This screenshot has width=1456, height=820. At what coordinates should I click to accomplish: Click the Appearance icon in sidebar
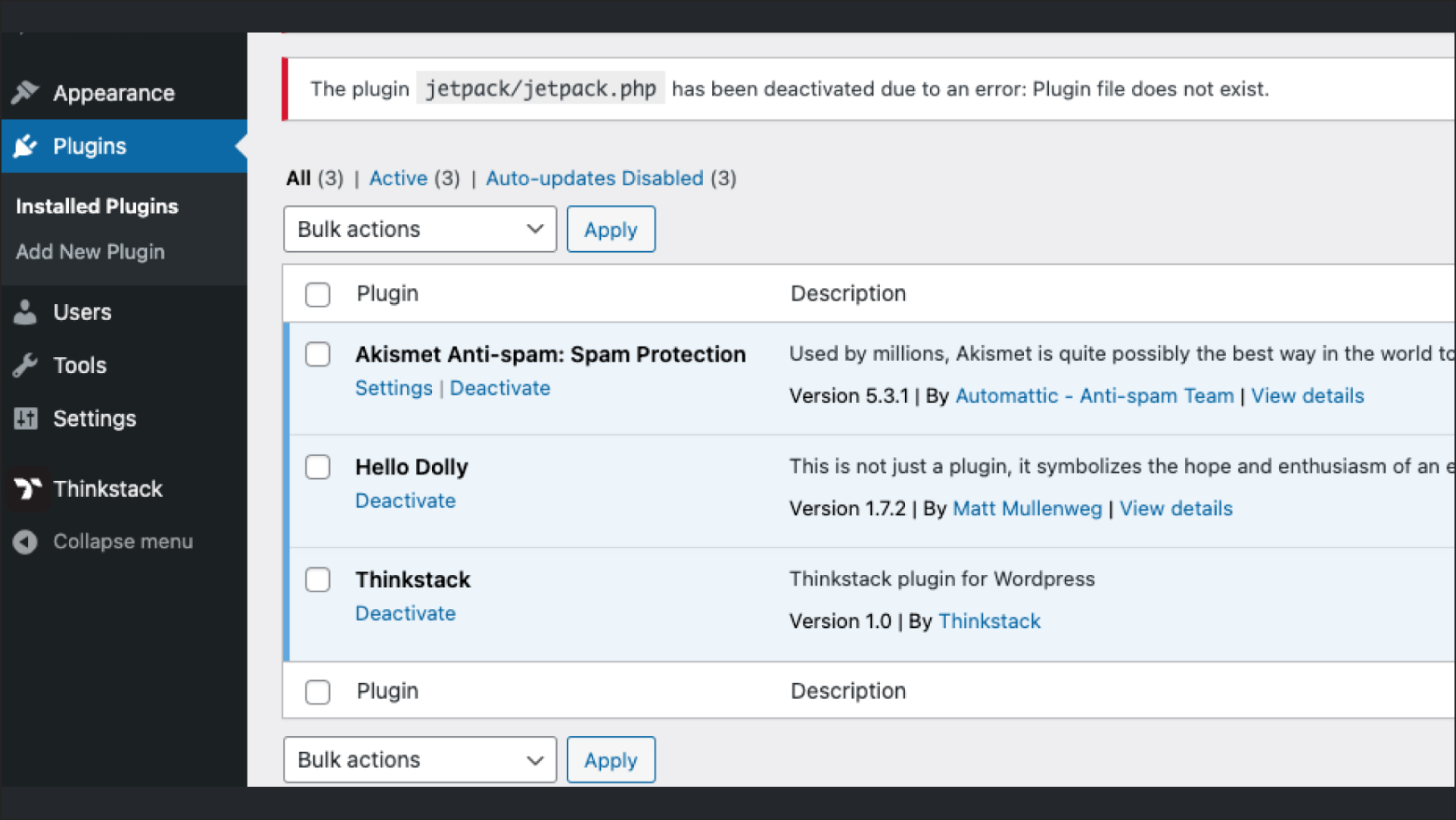(26, 92)
